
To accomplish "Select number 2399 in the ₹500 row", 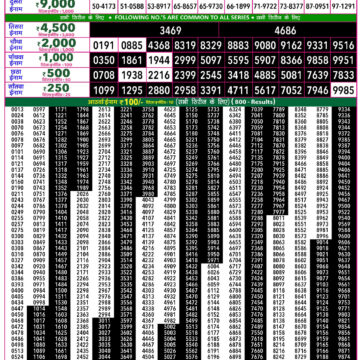I will 185,75.
